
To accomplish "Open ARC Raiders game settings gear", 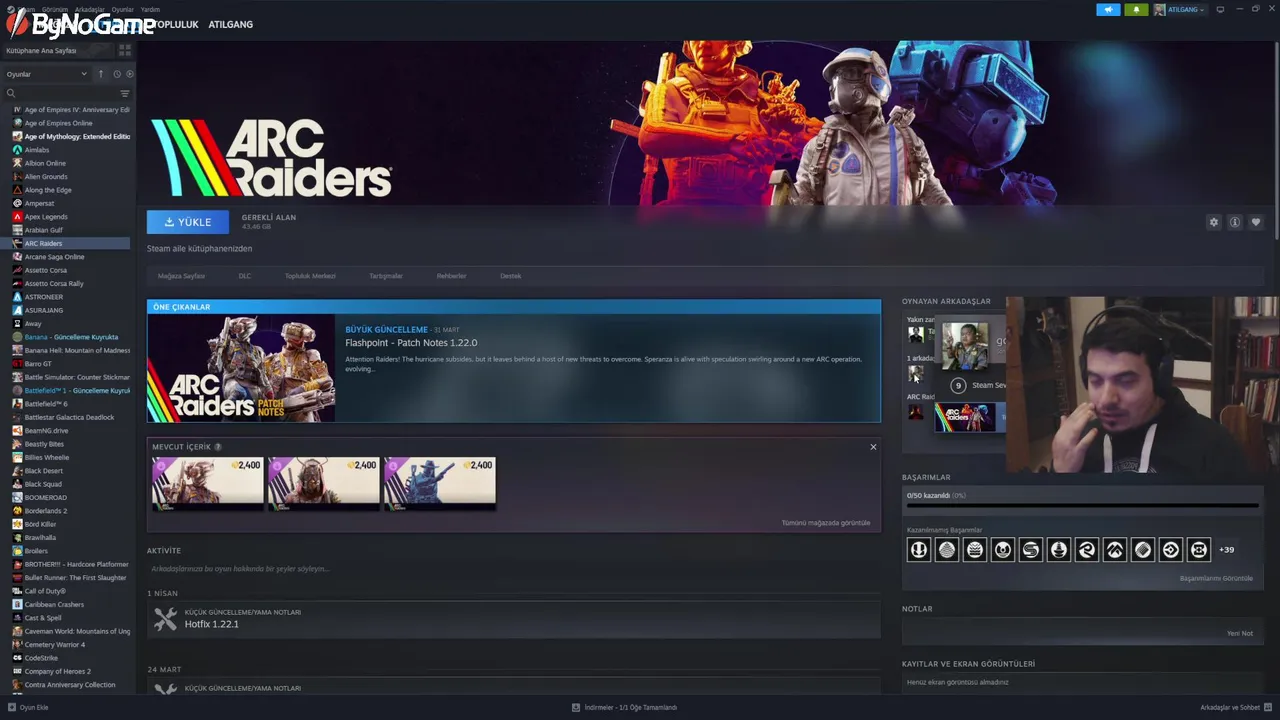I will [1214, 222].
